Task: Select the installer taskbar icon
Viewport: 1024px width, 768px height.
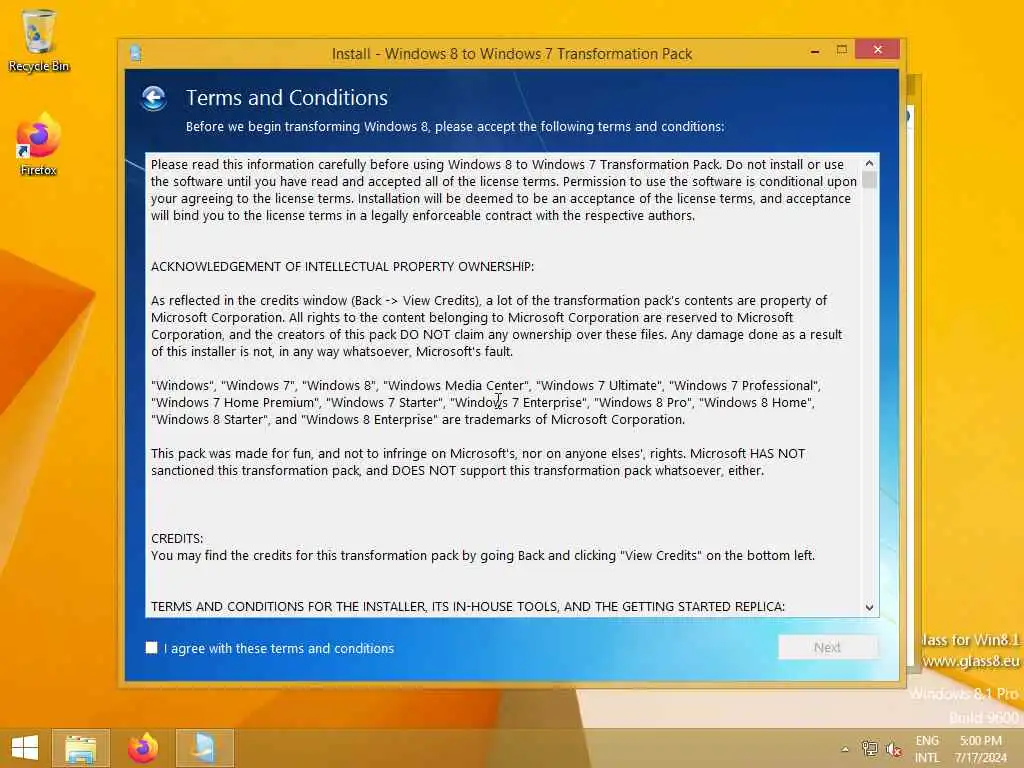Action: click(204, 748)
